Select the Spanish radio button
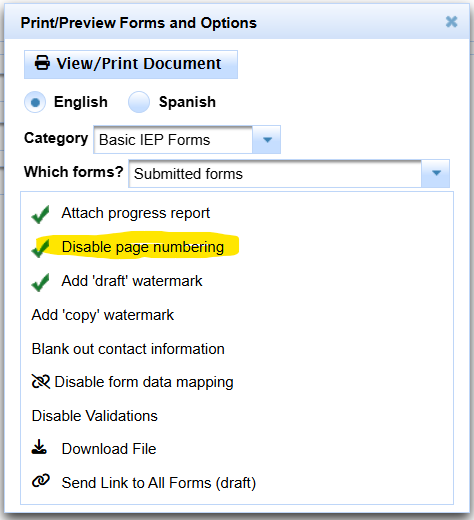This screenshot has height=520, width=474. (139, 102)
